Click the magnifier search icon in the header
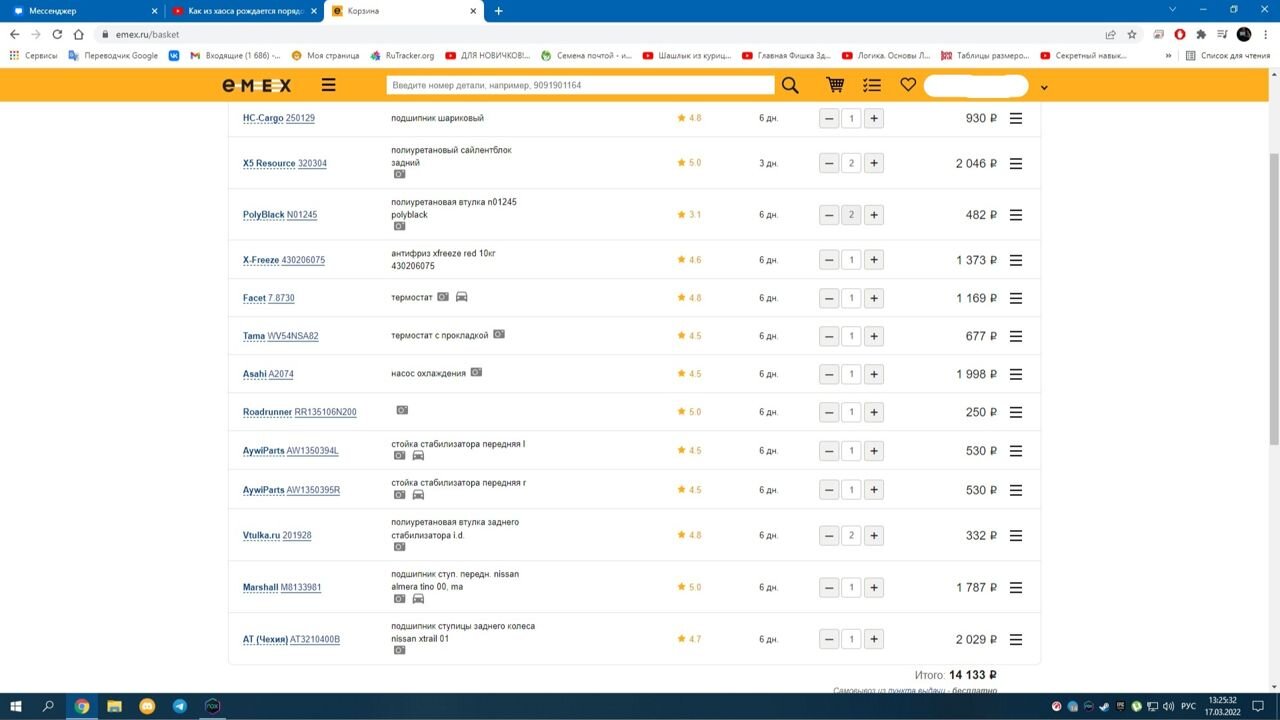Viewport: 1280px width, 720px height. coord(790,86)
